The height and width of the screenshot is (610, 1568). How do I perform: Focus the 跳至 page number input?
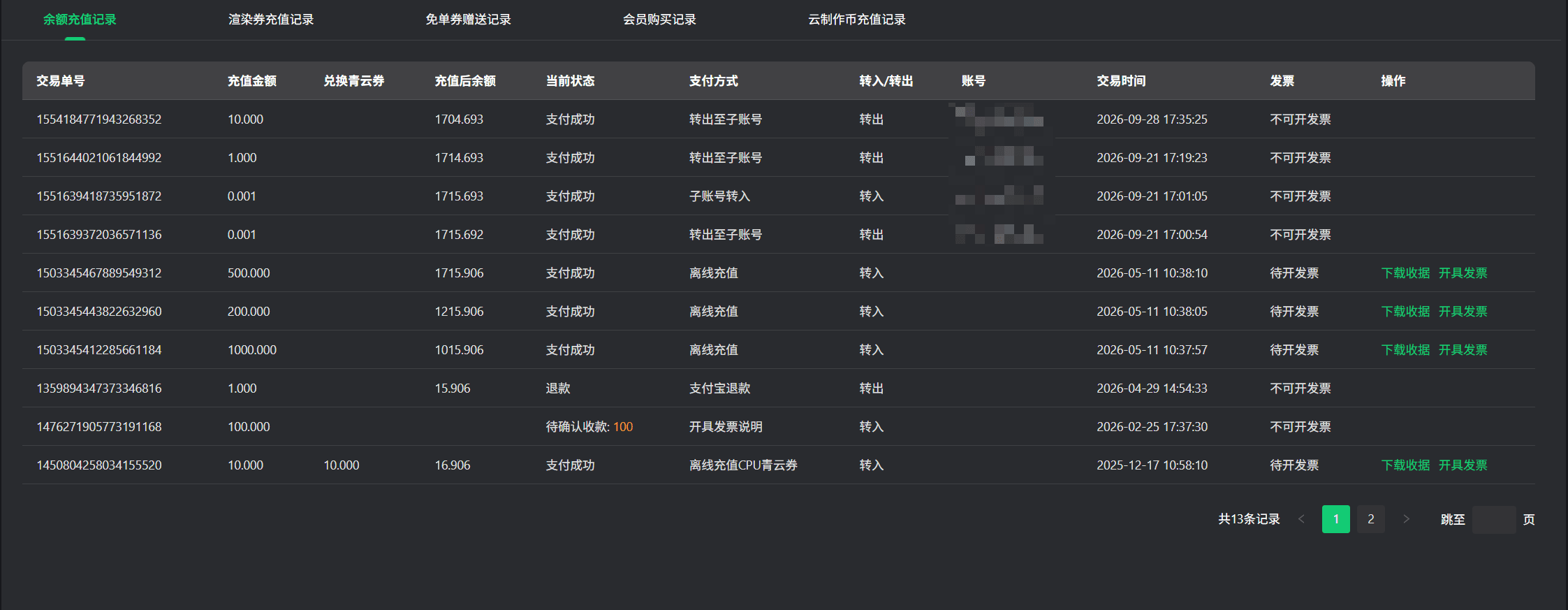(x=1493, y=520)
